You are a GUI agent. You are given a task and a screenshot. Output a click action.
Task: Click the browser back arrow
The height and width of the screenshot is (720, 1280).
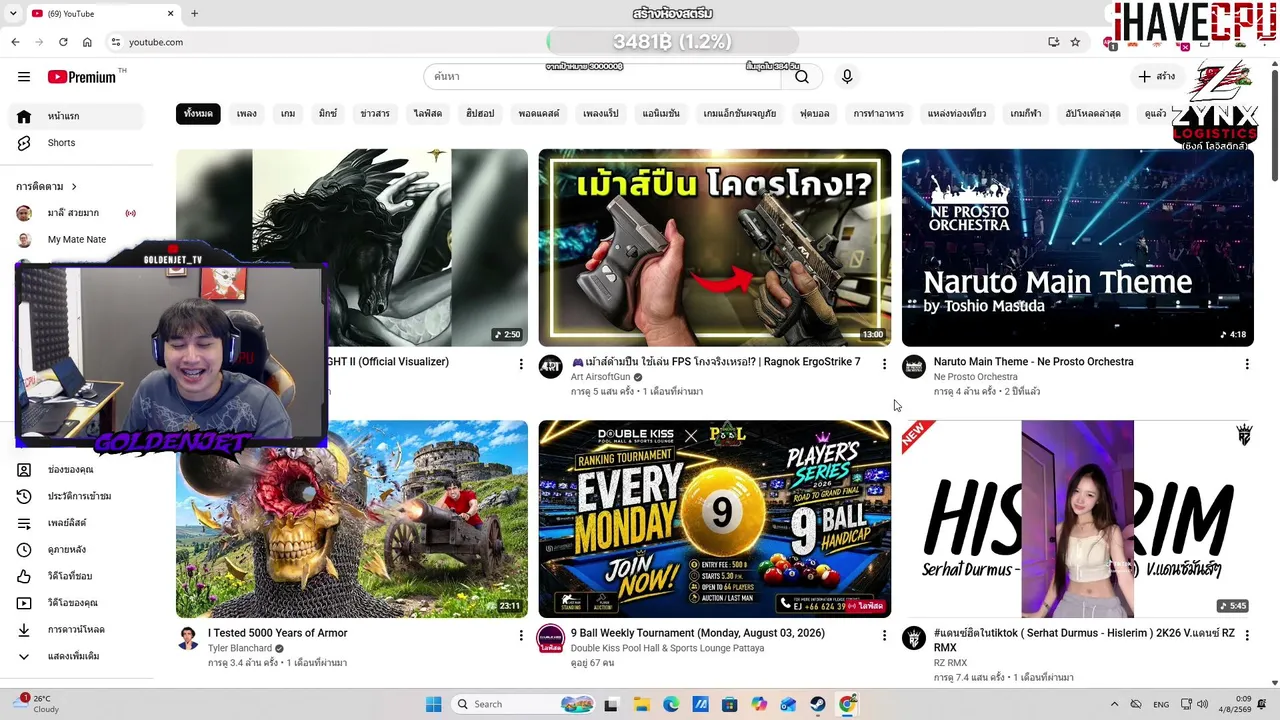(15, 42)
